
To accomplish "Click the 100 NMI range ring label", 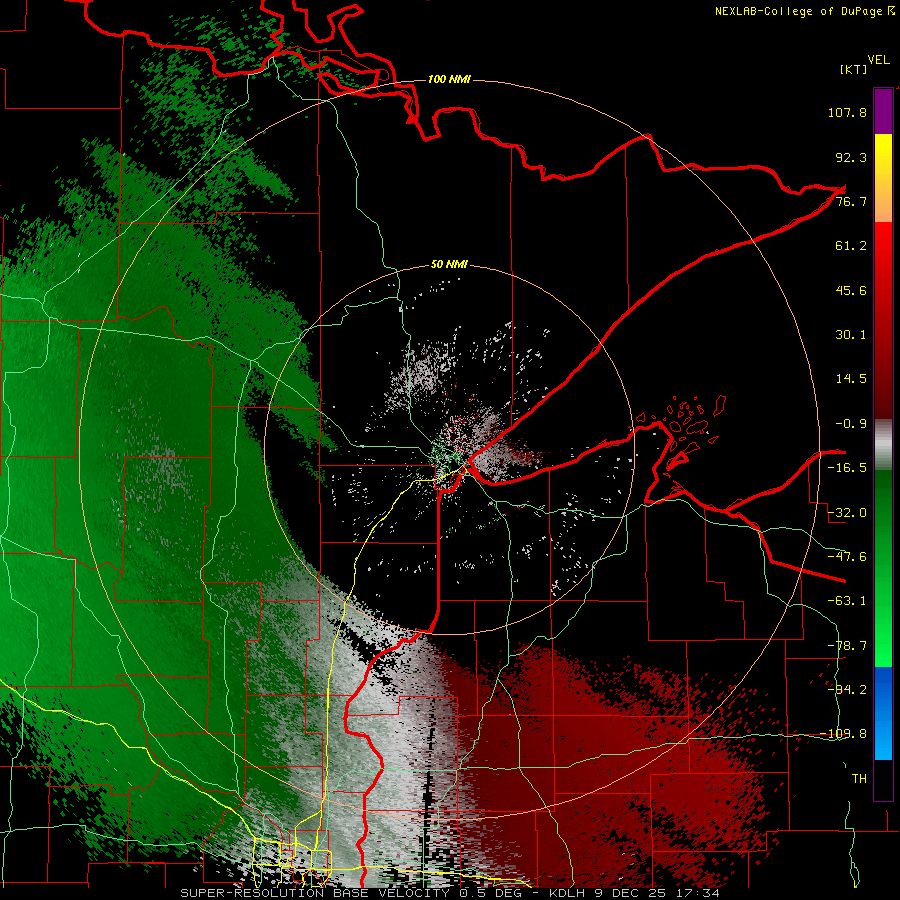I will coord(449,79).
